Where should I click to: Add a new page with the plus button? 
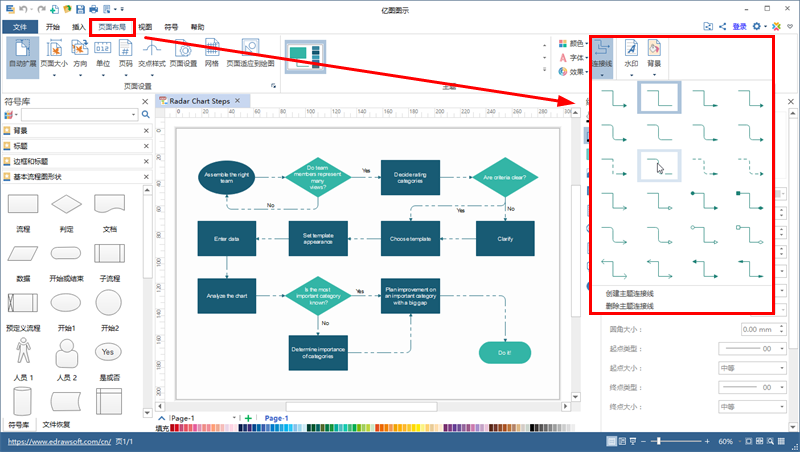point(248,418)
